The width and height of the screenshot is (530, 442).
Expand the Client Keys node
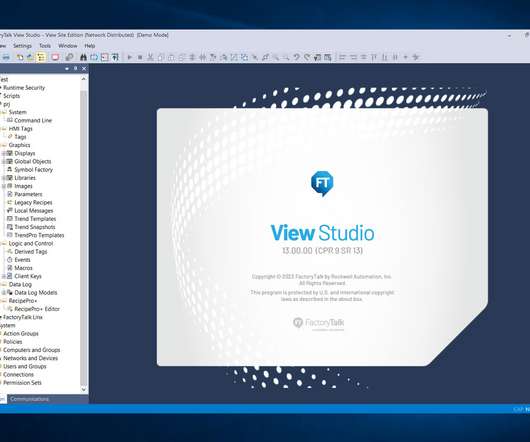pos(3,276)
